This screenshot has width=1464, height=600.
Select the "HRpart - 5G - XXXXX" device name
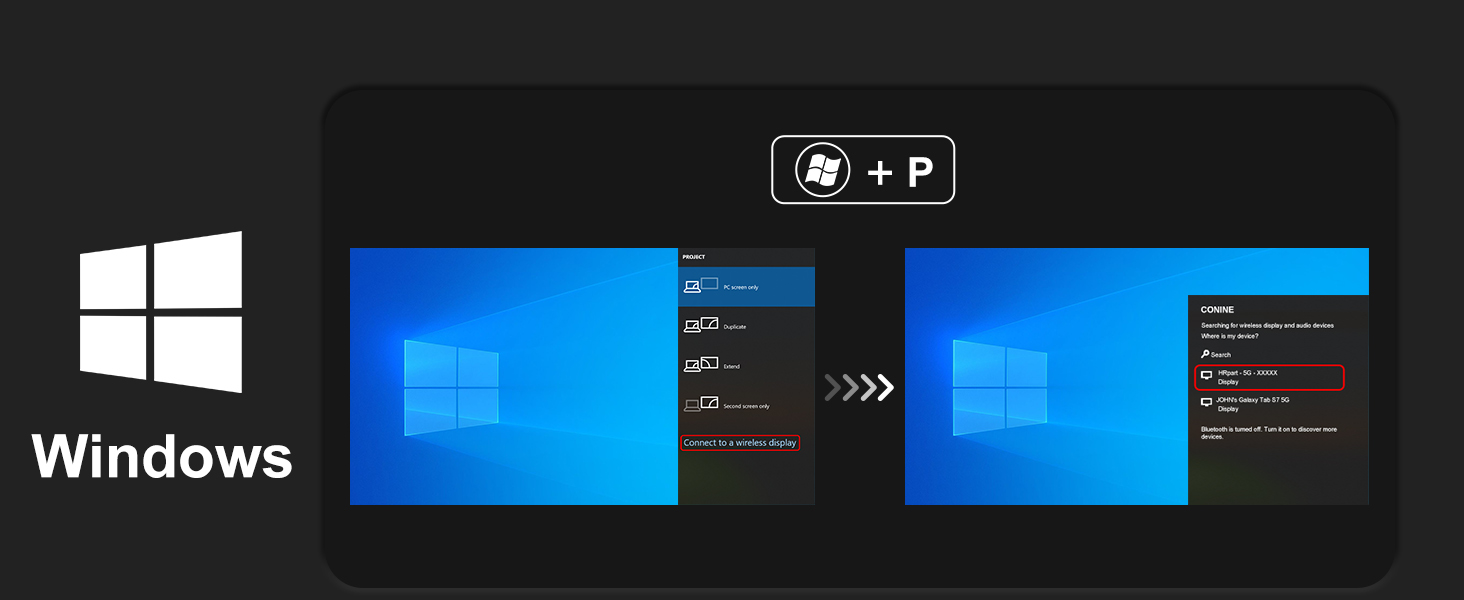click(x=1247, y=373)
